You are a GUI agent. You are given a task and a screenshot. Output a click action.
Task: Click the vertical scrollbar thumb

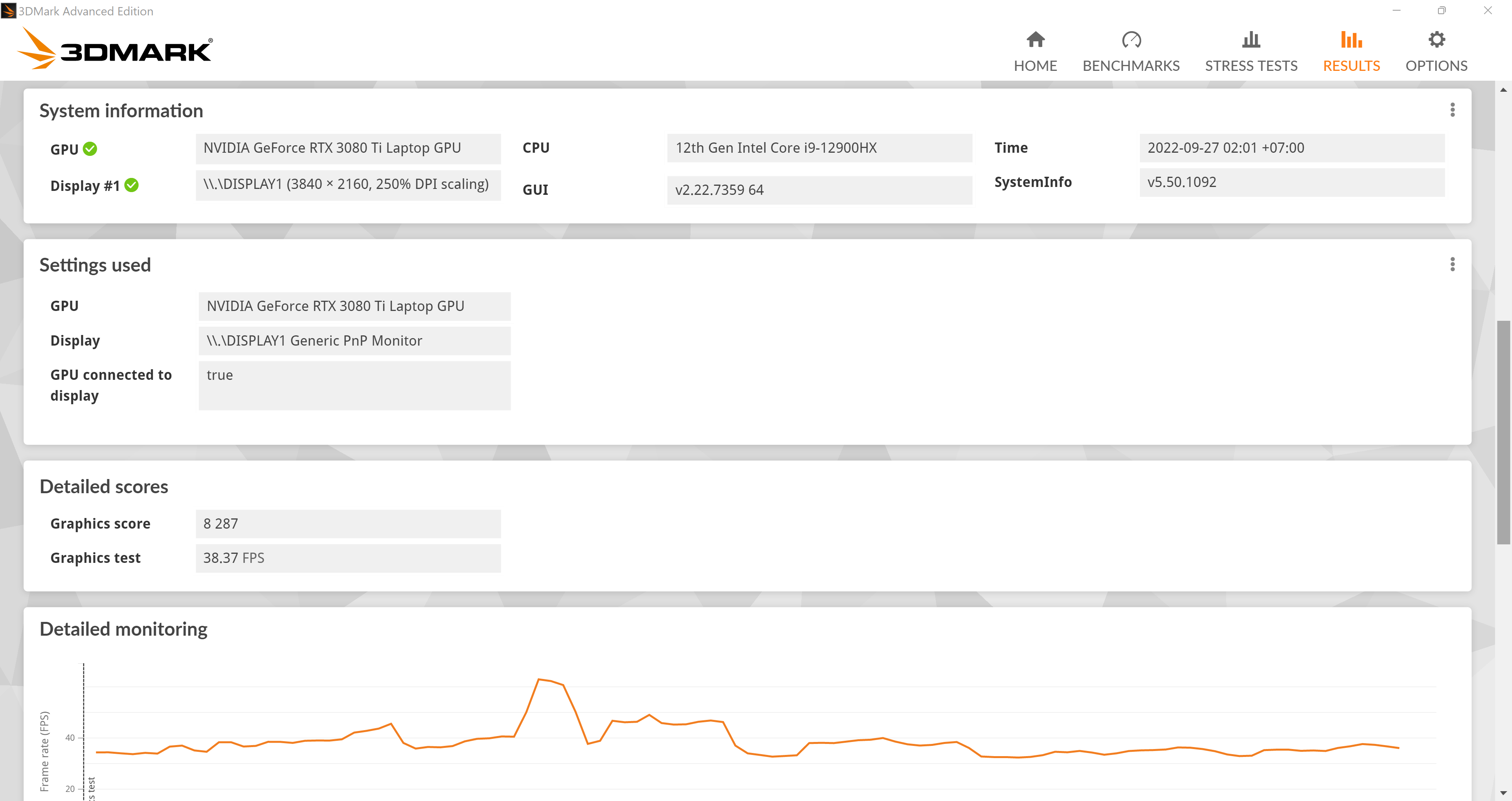pyautogui.click(x=1503, y=433)
